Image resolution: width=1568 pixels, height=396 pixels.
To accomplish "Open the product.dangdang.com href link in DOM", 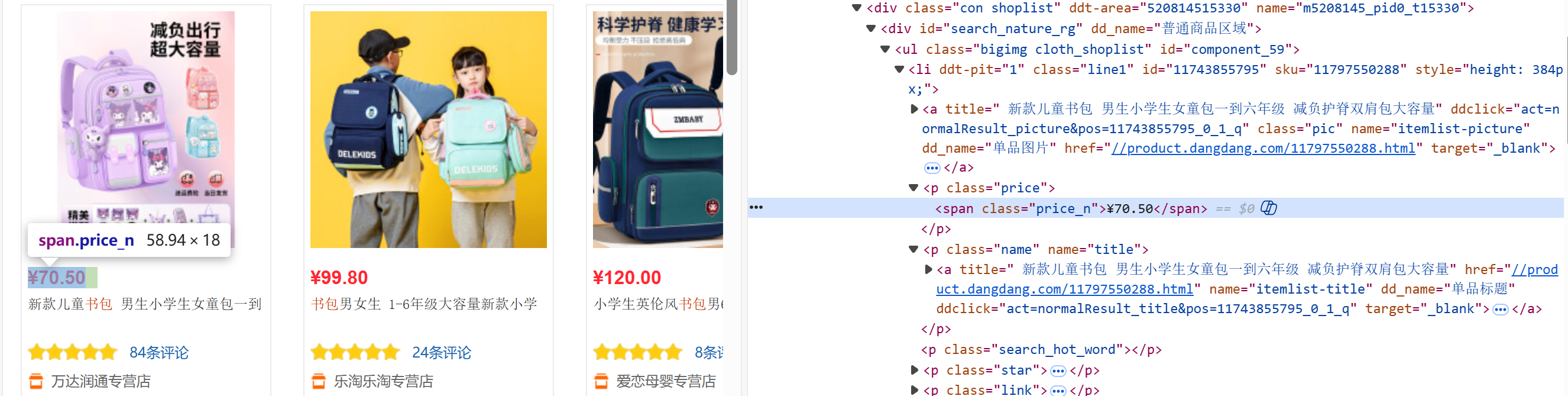I will pos(1263,149).
